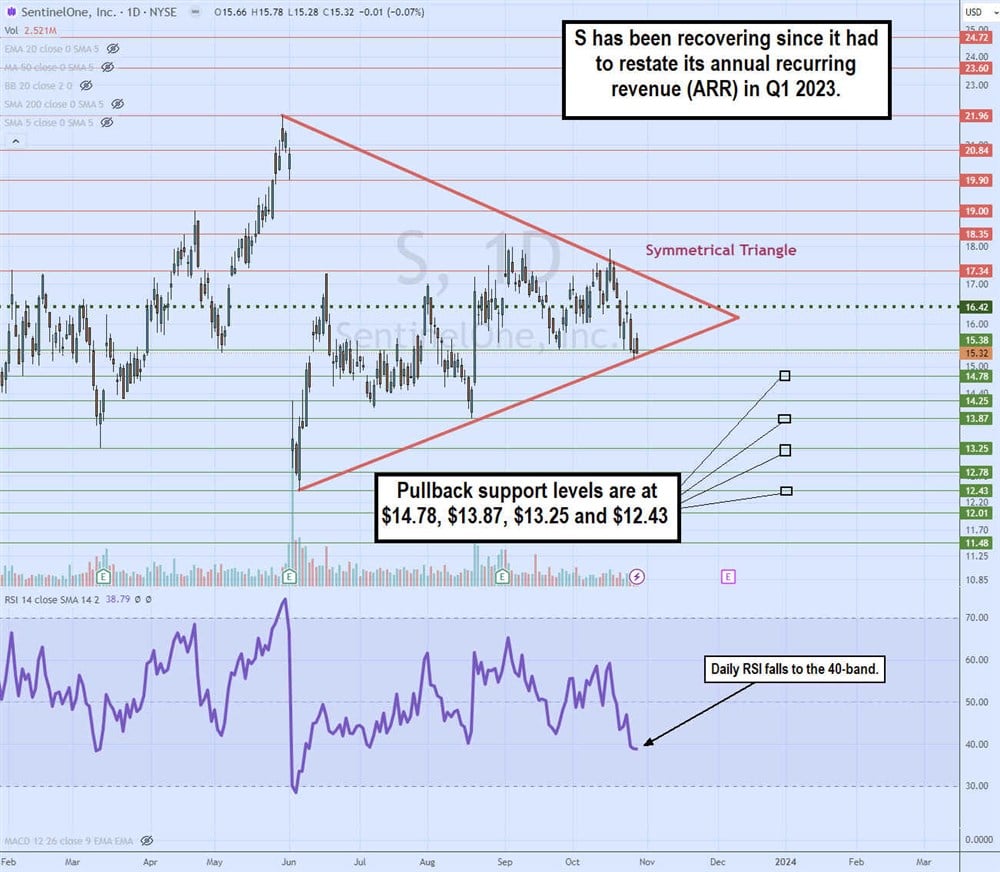Toggle visibility of MA 50 indicator

click(107, 67)
